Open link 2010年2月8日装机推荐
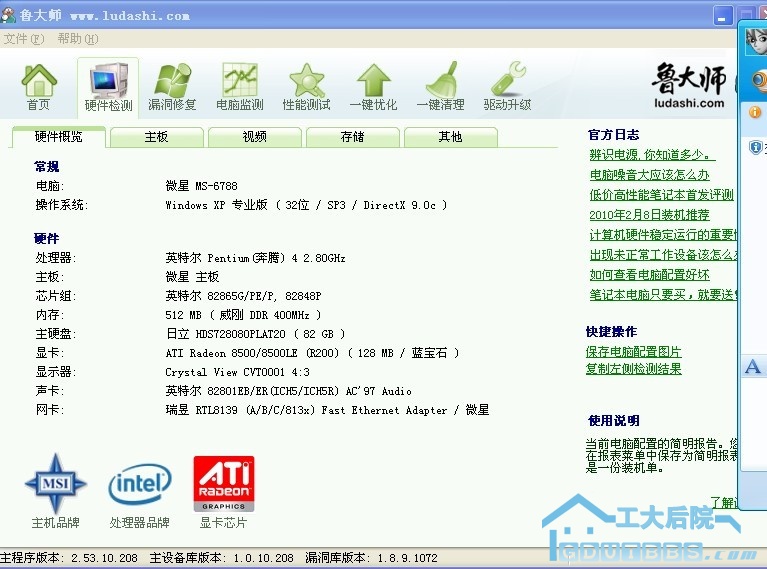Image resolution: width=767 pixels, height=569 pixels. click(649, 215)
